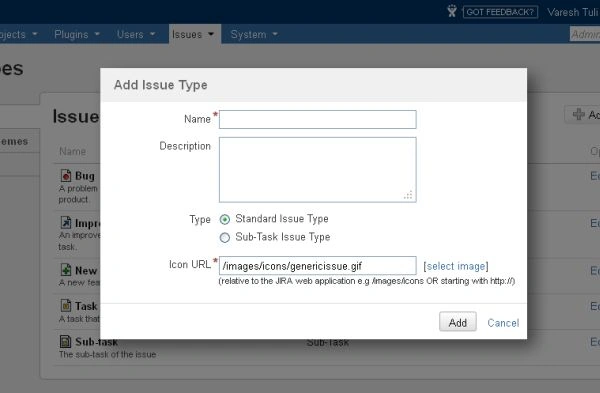Open the Projects menu in background
The image size is (600, 393).
(19, 34)
